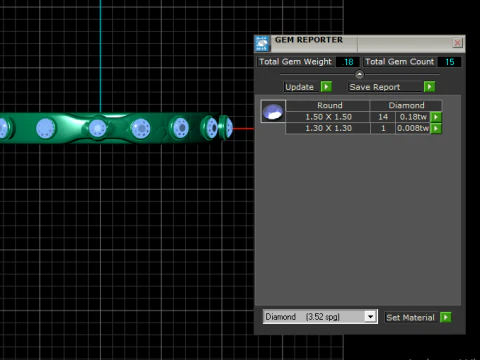Click the Set Material label
Image resolution: width=480 pixels, height=360 pixels.
pyautogui.click(x=410, y=317)
